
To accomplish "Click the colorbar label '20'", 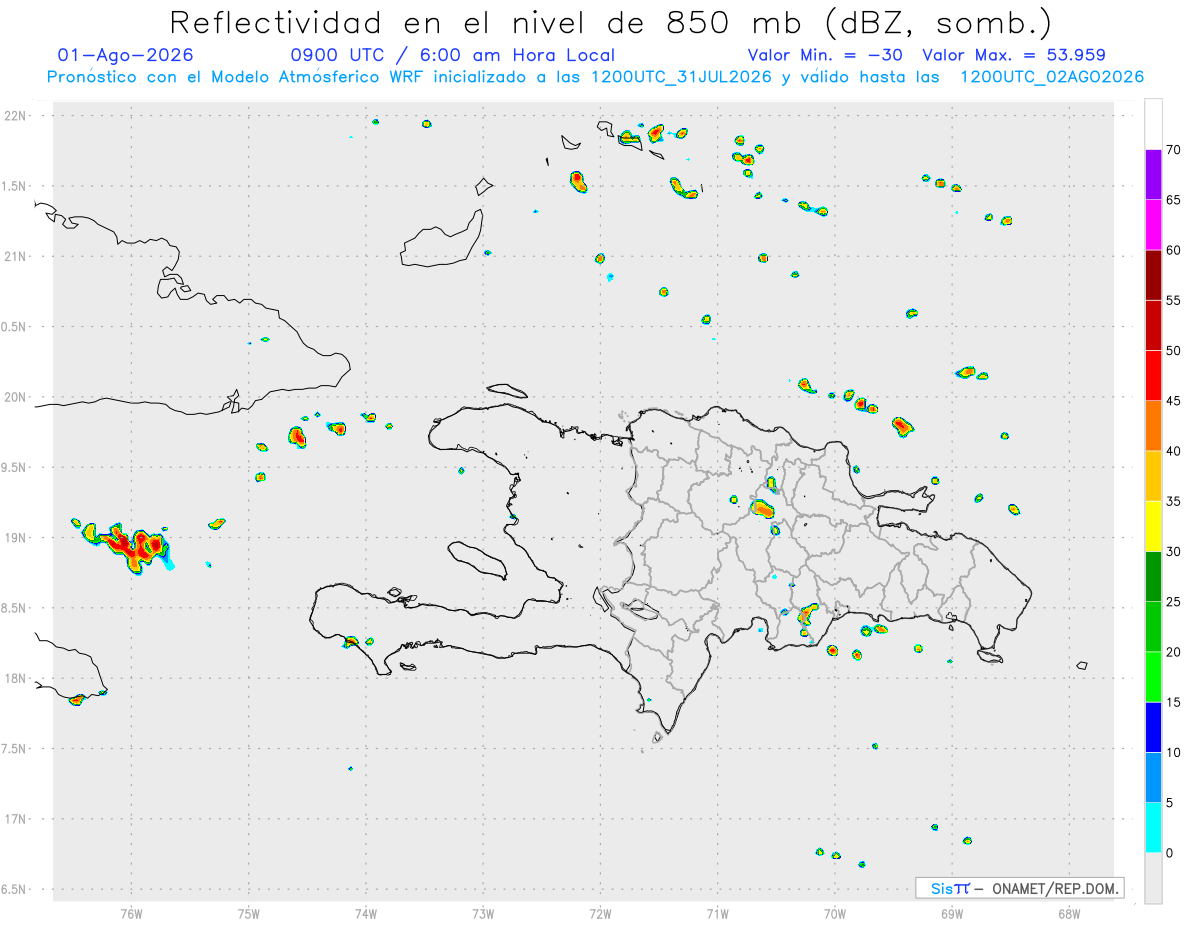I will click(x=1174, y=652).
